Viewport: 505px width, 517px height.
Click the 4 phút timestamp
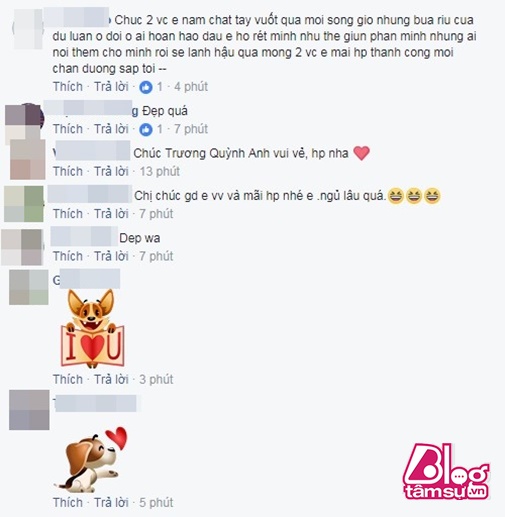click(x=191, y=87)
